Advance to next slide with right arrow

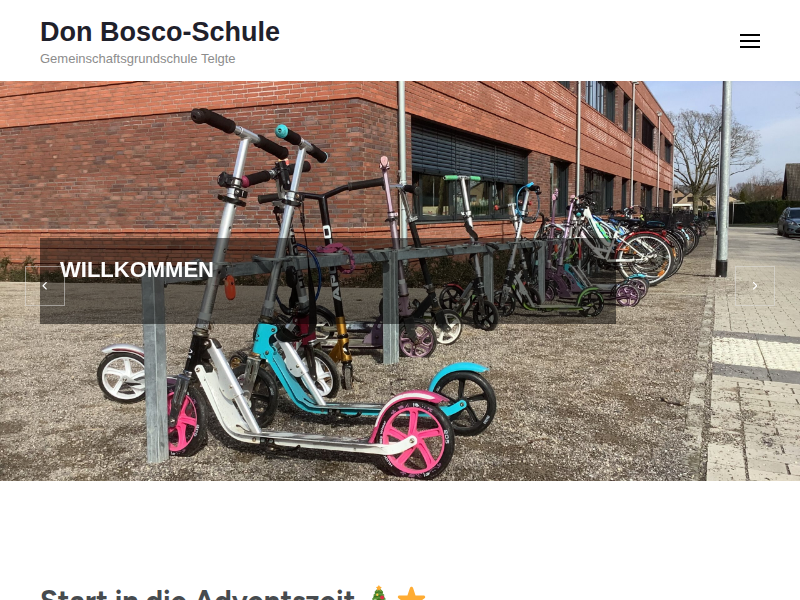click(755, 286)
